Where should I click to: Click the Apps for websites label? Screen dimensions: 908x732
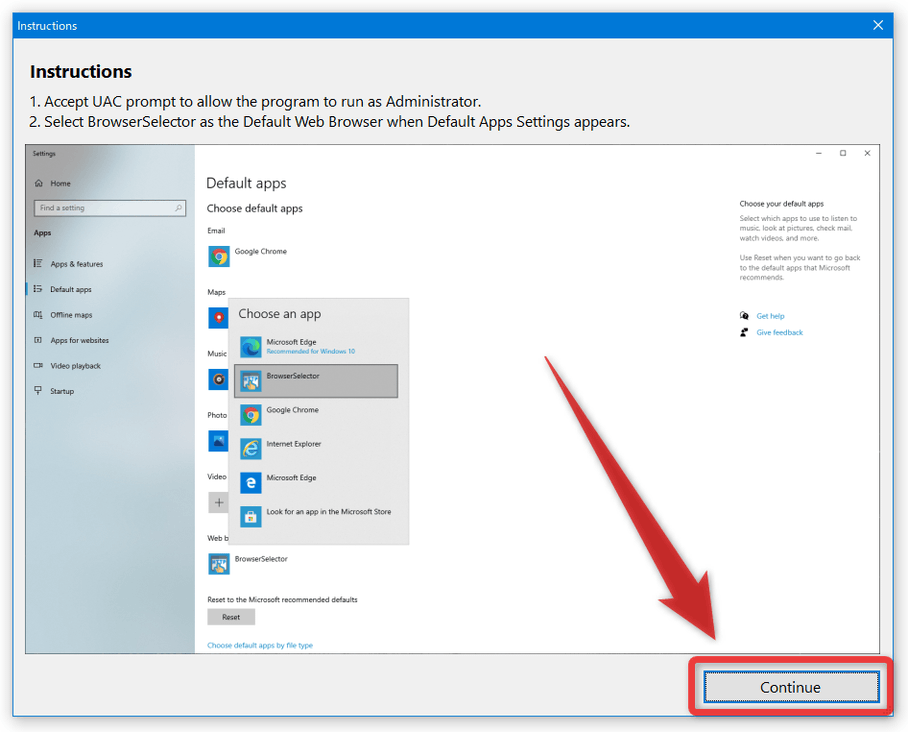pos(79,341)
